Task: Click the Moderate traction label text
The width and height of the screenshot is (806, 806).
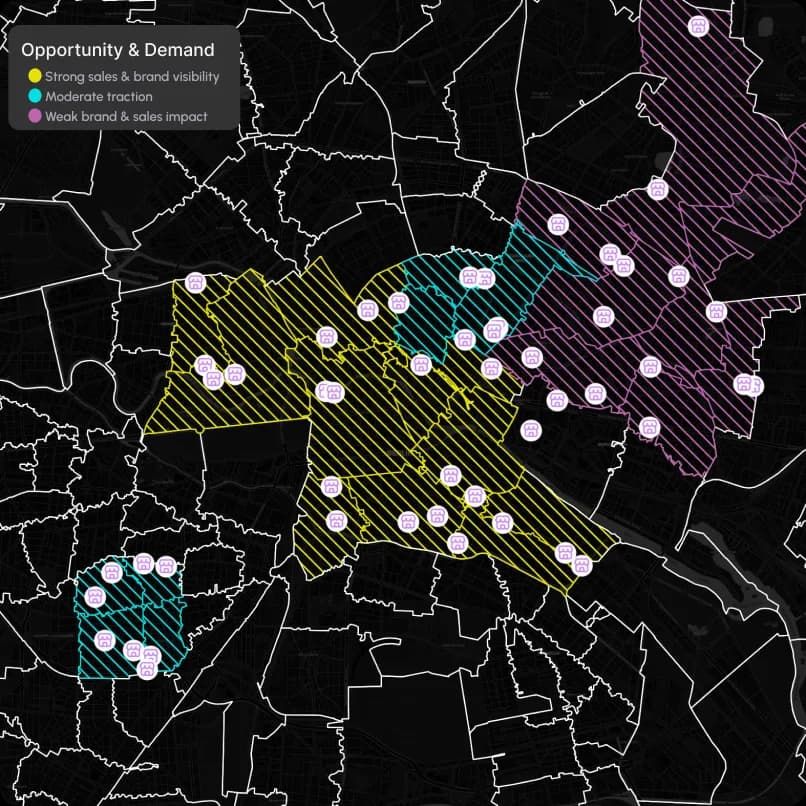Action: 98,96
